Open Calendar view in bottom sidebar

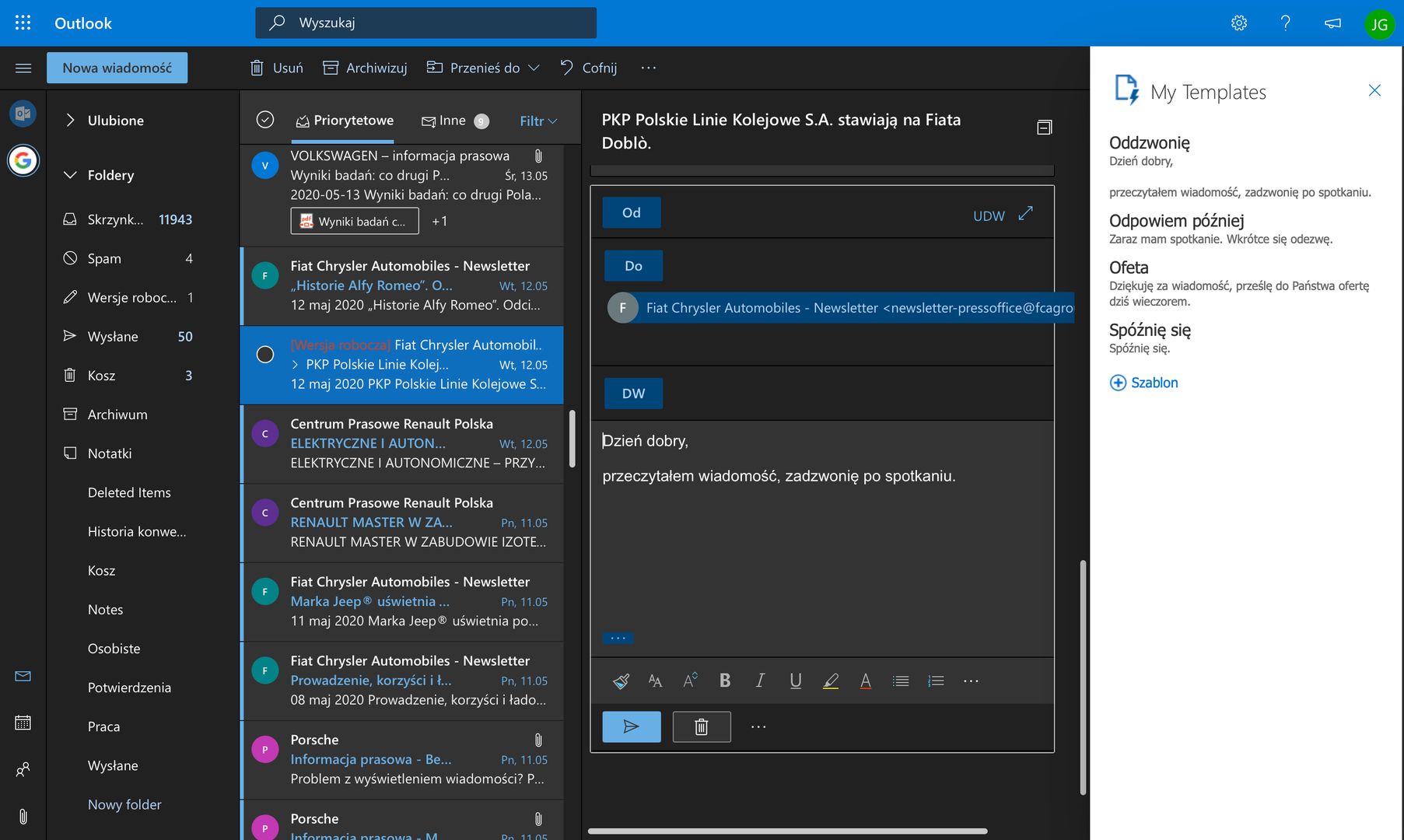coord(23,723)
